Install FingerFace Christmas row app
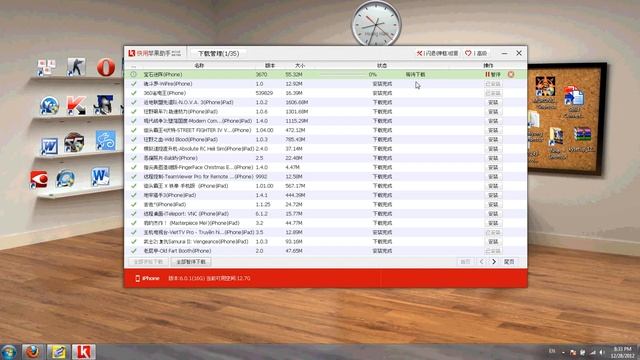 click(x=493, y=167)
